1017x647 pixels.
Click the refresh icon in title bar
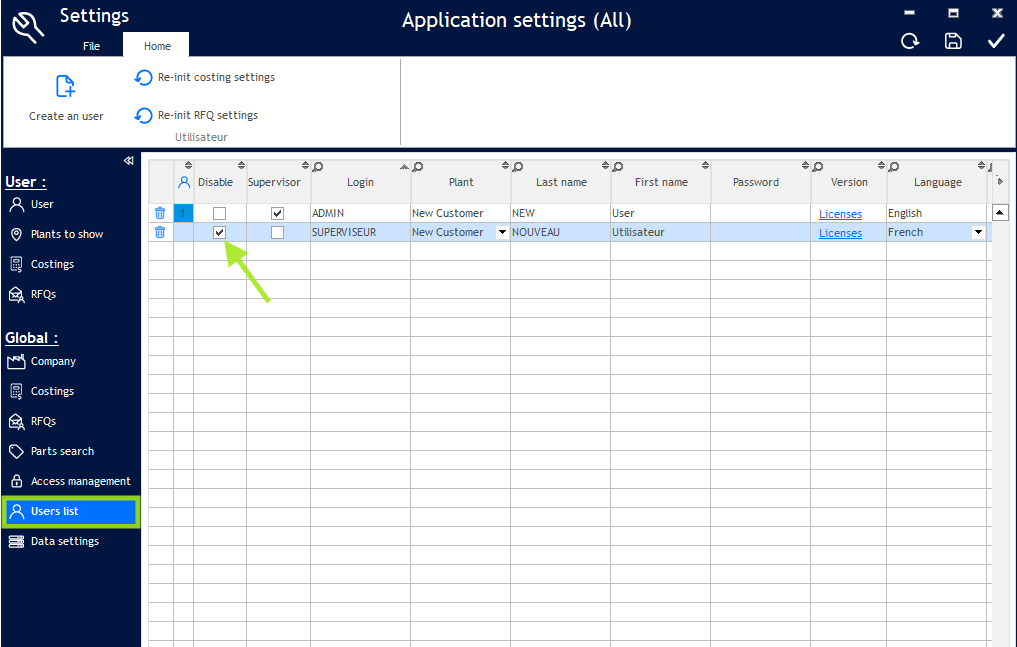tap(910, 41)
